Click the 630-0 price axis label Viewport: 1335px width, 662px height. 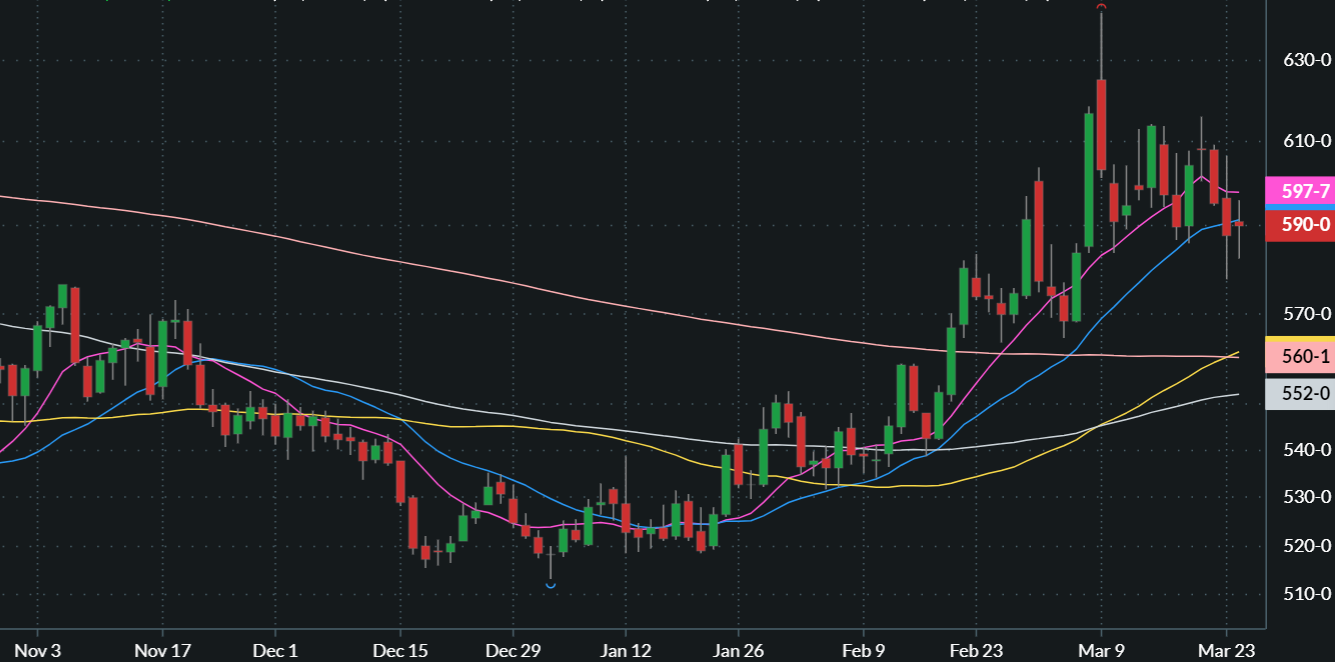pos(1306,60)
